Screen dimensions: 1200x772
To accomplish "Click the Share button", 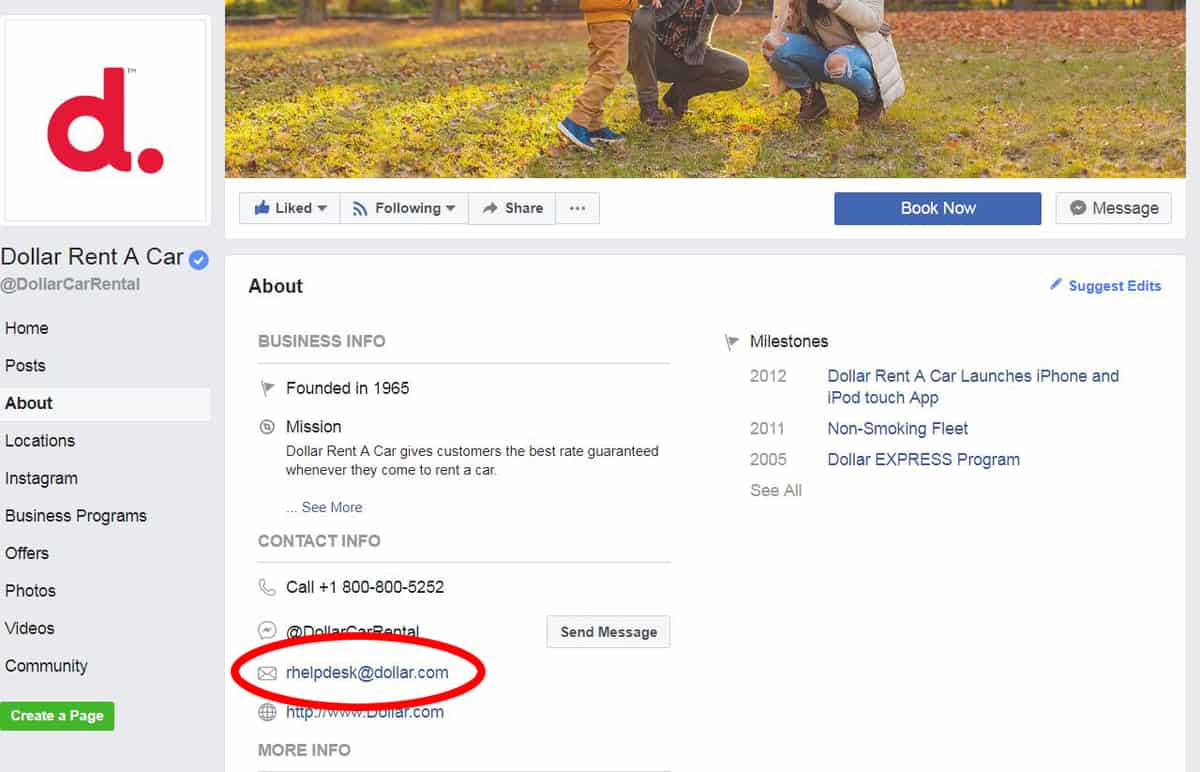I will (512, 208).
